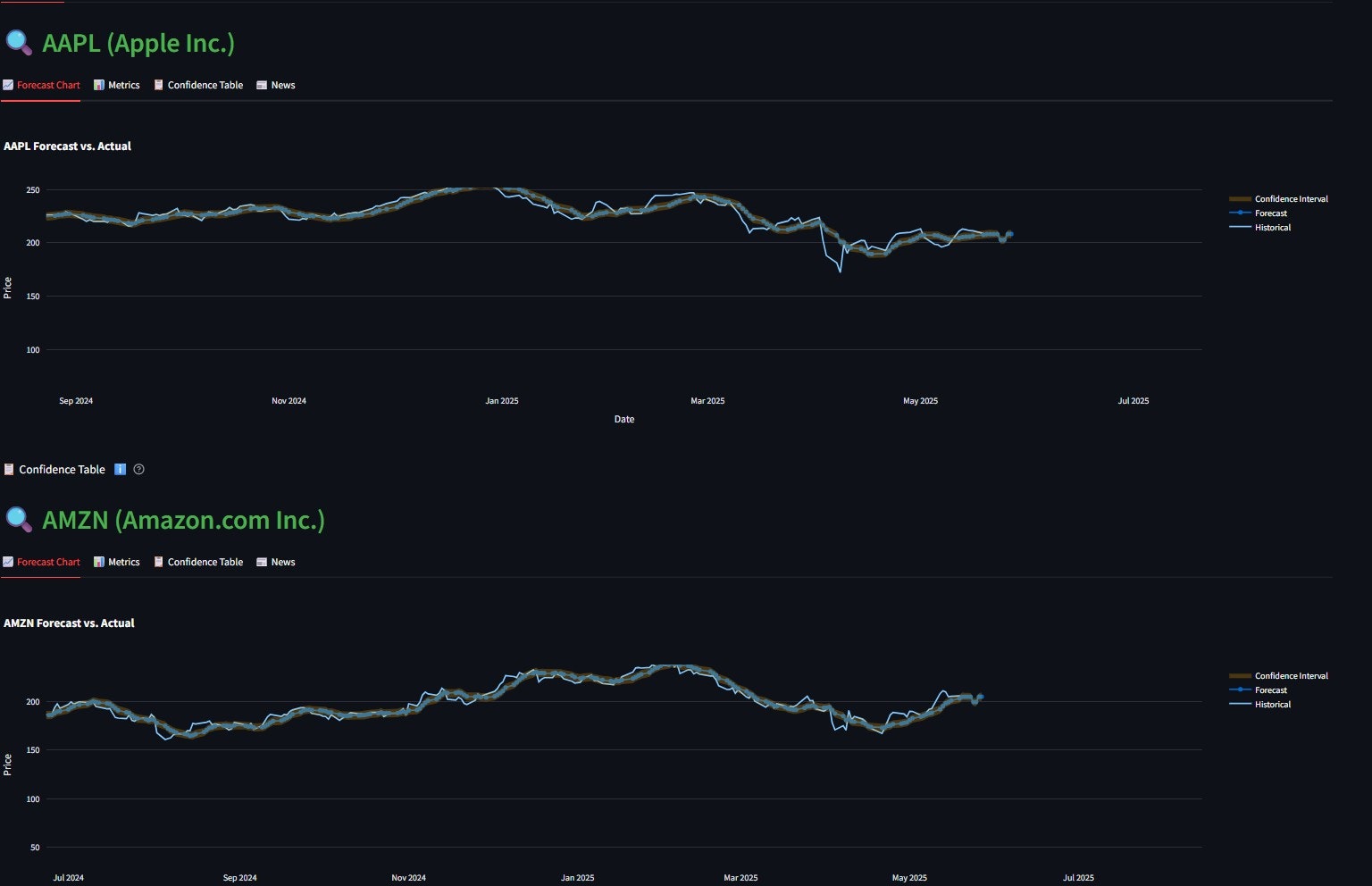Click the 'Date' axis label on AAPL chart

tap(624, 420)
